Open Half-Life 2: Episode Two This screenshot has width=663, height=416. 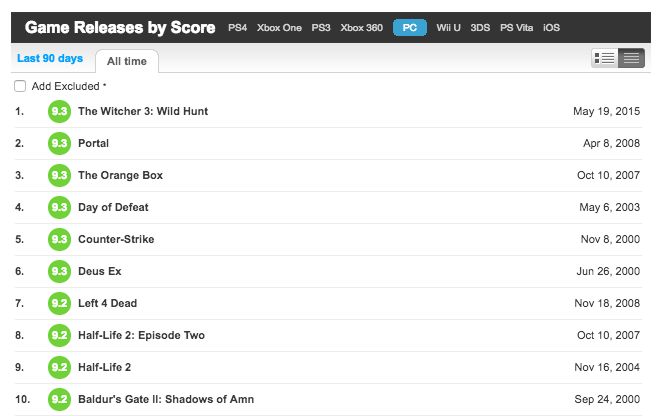click(142, 335)
